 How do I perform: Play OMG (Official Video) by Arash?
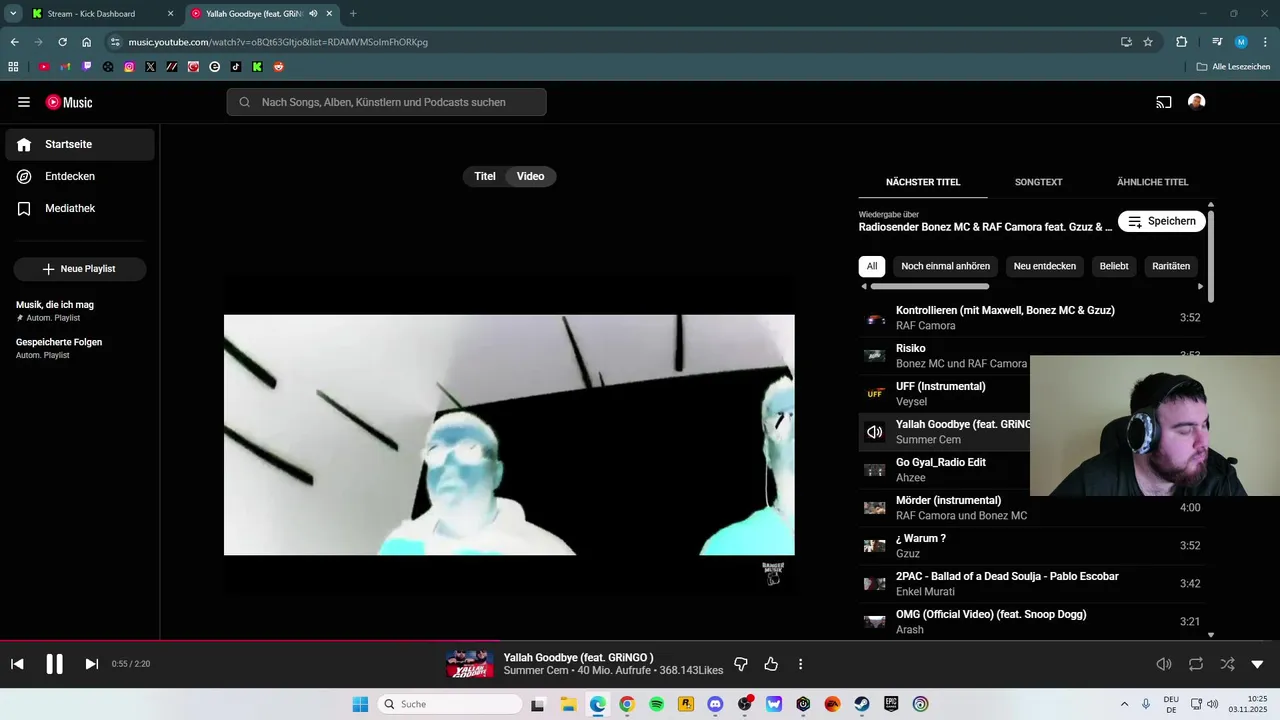click(1031, 622)
